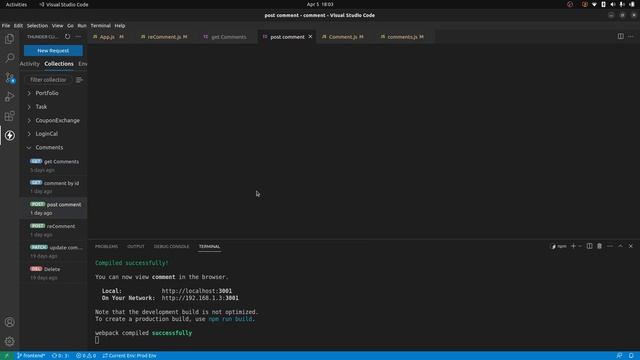Screen dimensions: 640x360
Task: Close the terminal panel
Action: [x=631, y=246]
